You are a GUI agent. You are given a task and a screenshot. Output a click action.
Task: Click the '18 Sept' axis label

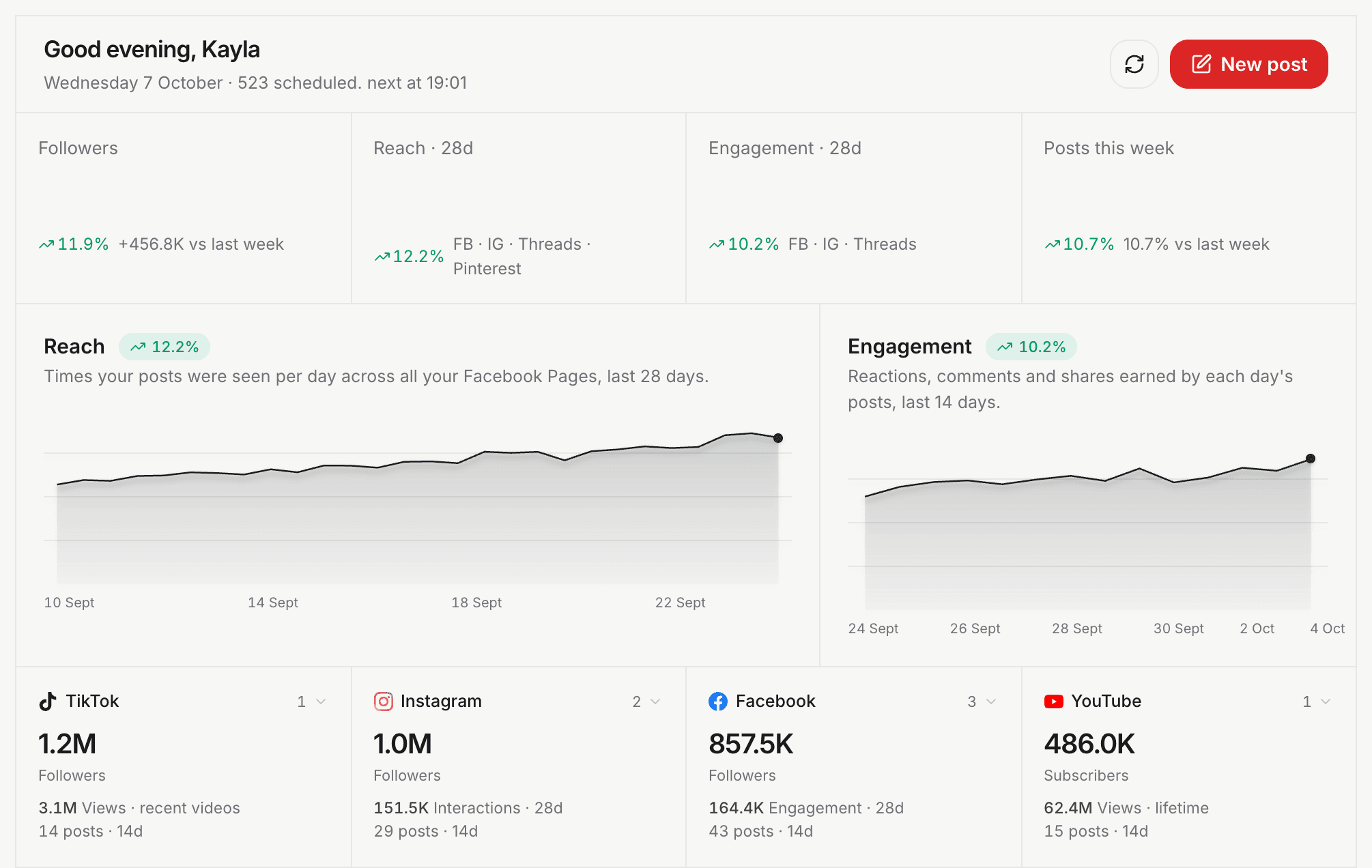tap(476, 603)
